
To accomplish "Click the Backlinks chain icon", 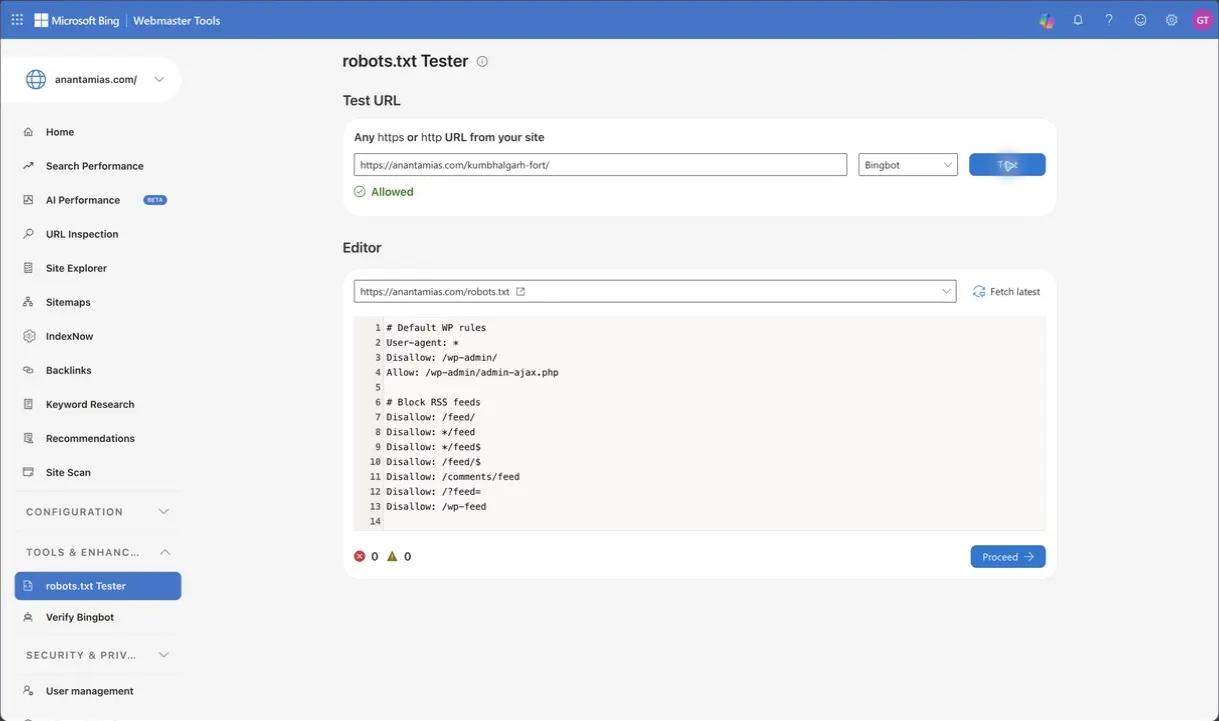I will pyautogui.click(x=28, y=370).
